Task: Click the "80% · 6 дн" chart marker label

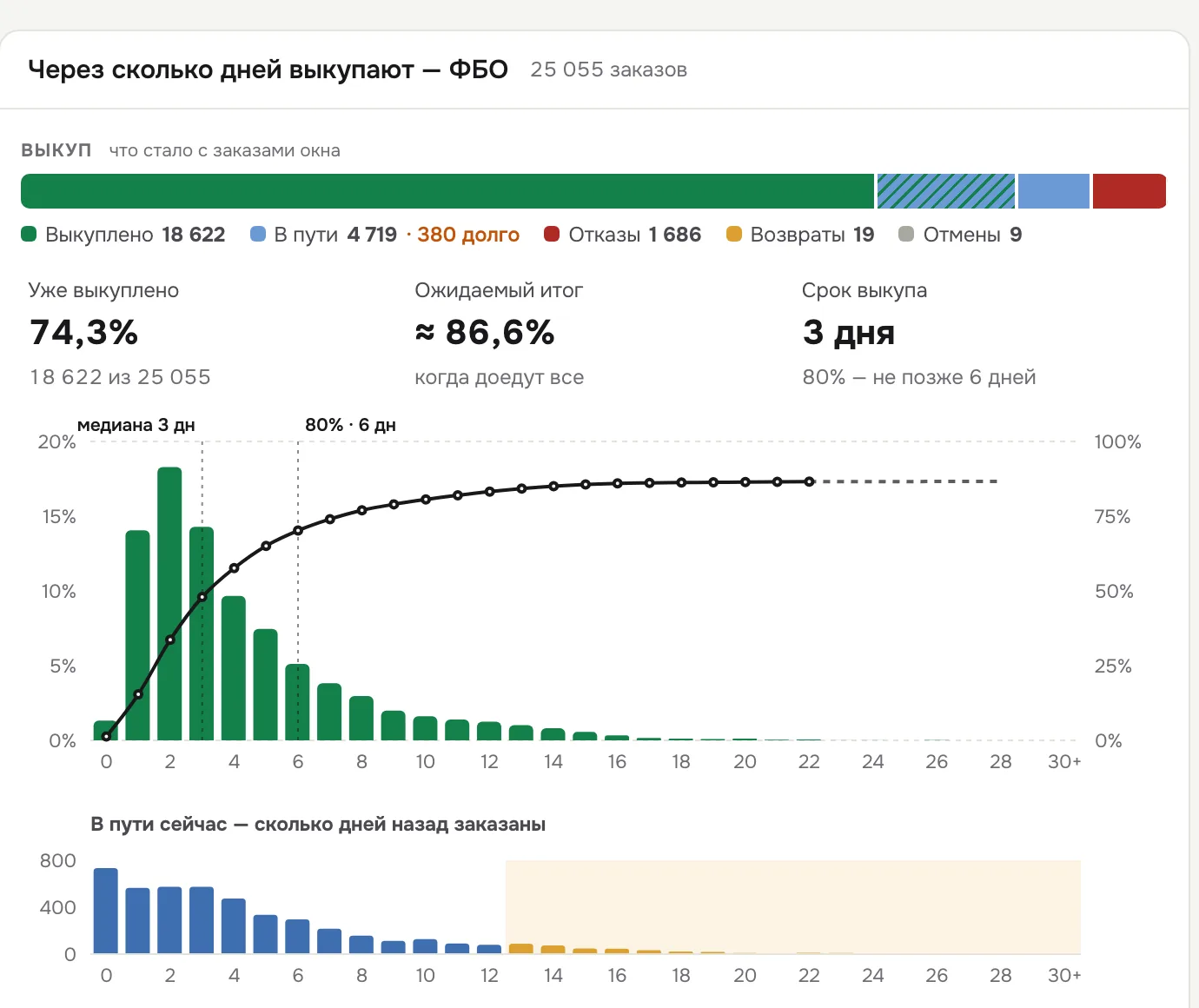Action: coord(350,425)
